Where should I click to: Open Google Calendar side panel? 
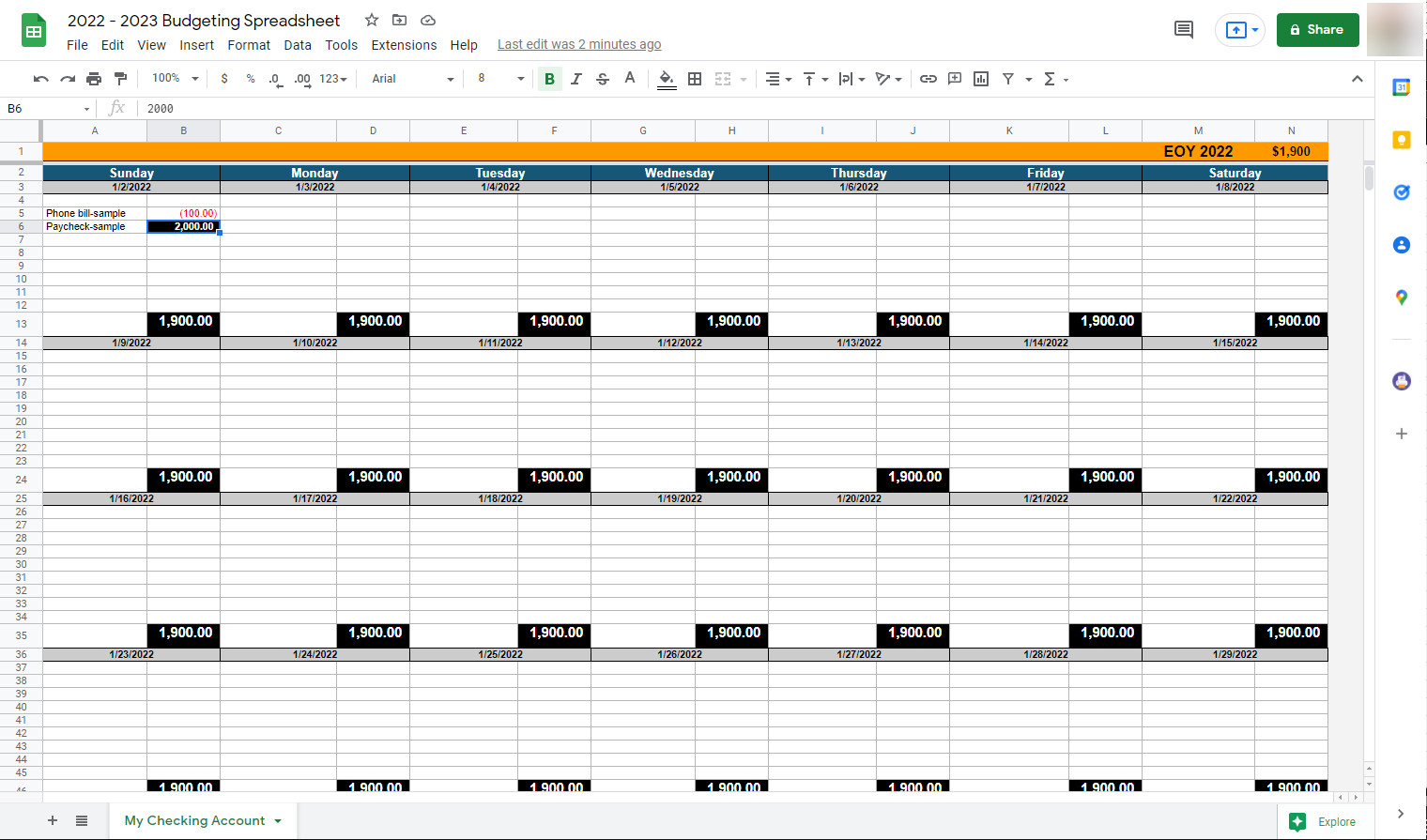[1402, 87]
